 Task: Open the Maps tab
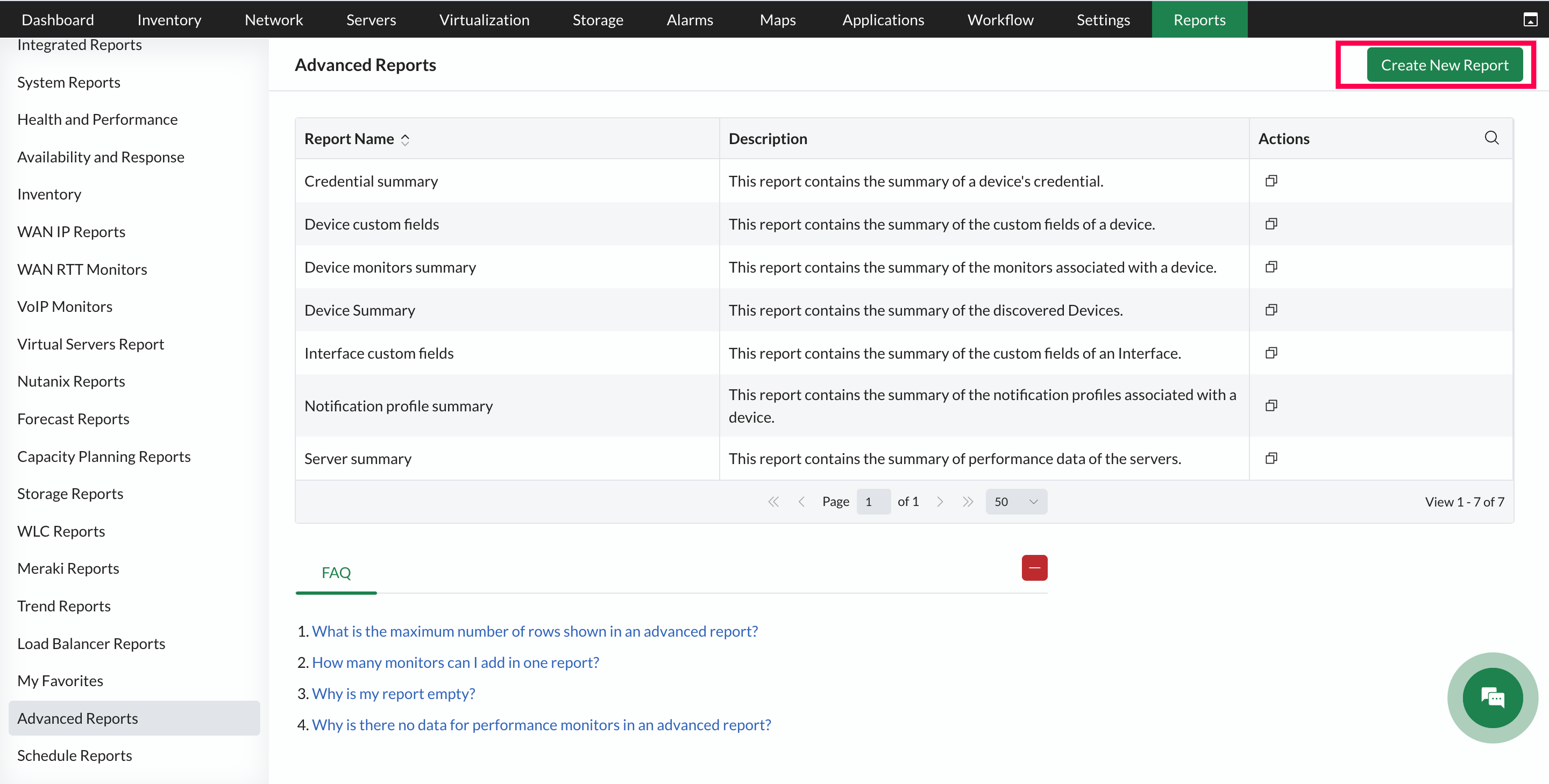pyautogui.click(x=778, y=20)
